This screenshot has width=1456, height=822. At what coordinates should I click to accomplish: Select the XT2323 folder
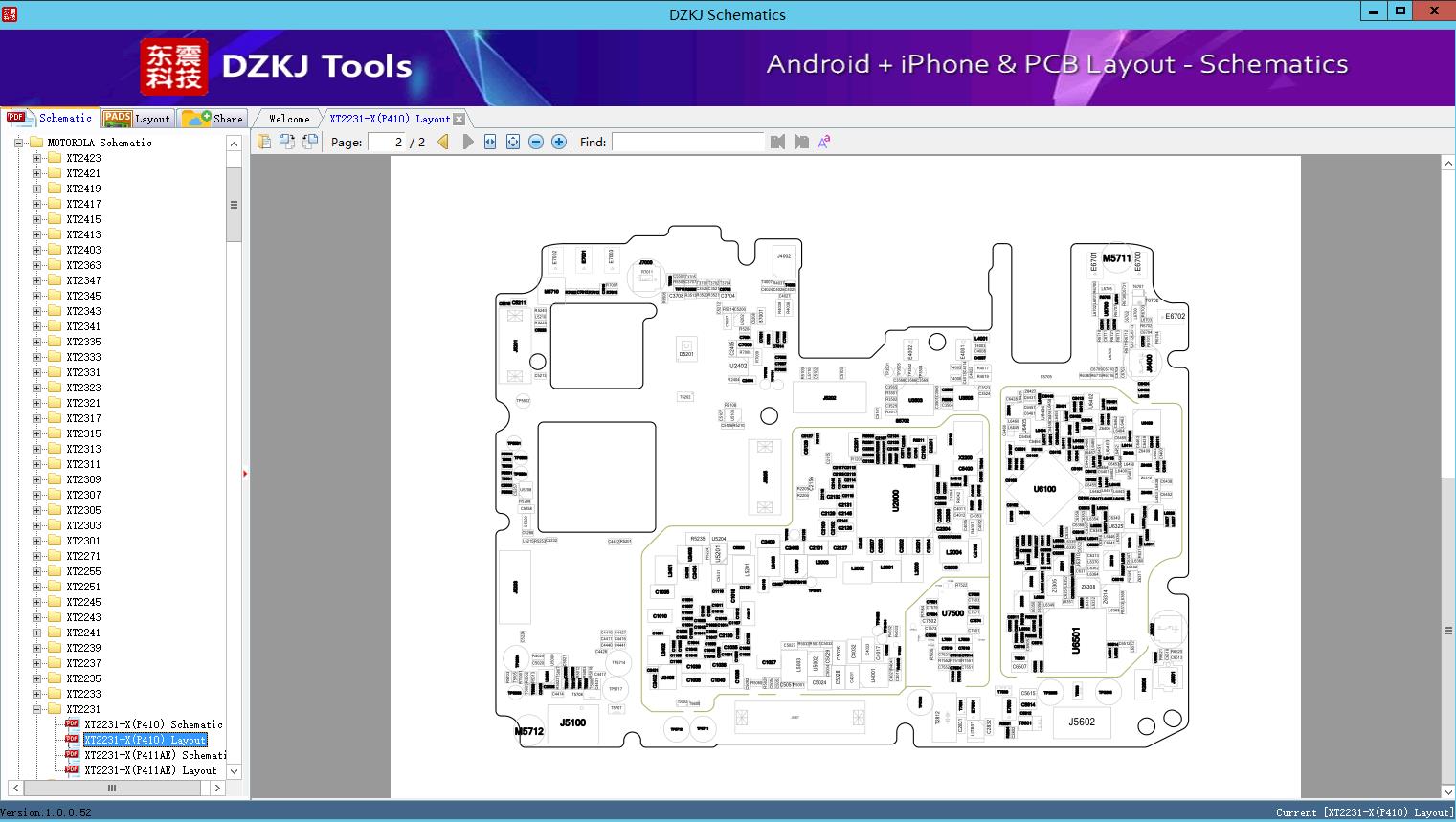point(83,388)
